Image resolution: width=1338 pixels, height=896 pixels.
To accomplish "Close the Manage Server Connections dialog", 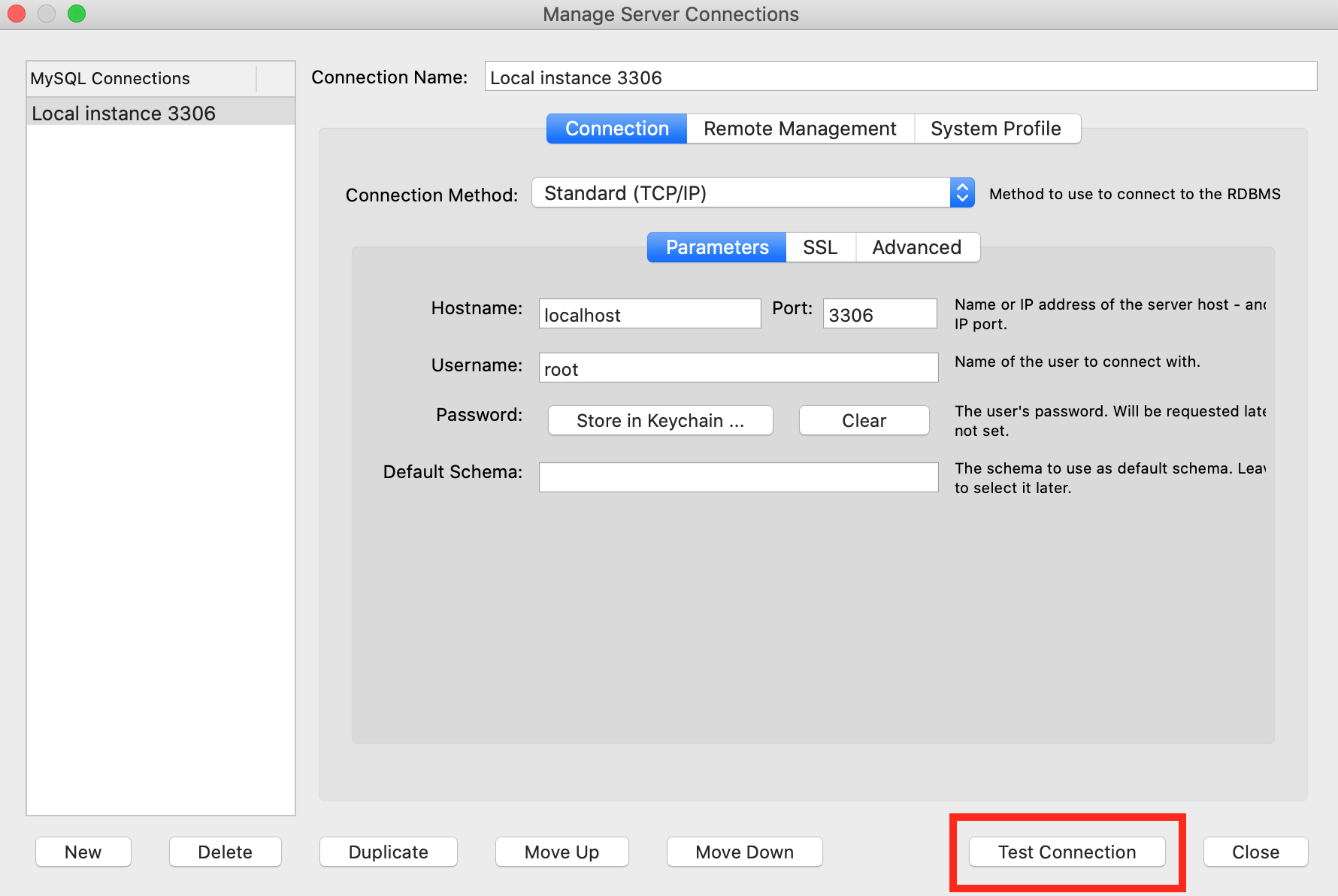I will click(x=1255, y=852).
